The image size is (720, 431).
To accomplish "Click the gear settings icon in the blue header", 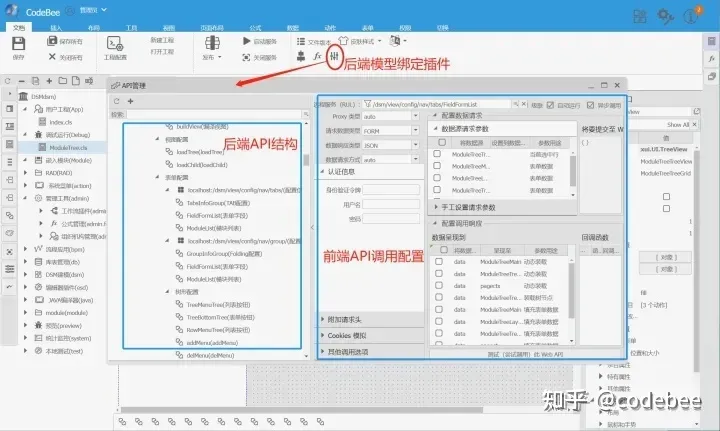I will pyautogui.click(x=665, y=17).
